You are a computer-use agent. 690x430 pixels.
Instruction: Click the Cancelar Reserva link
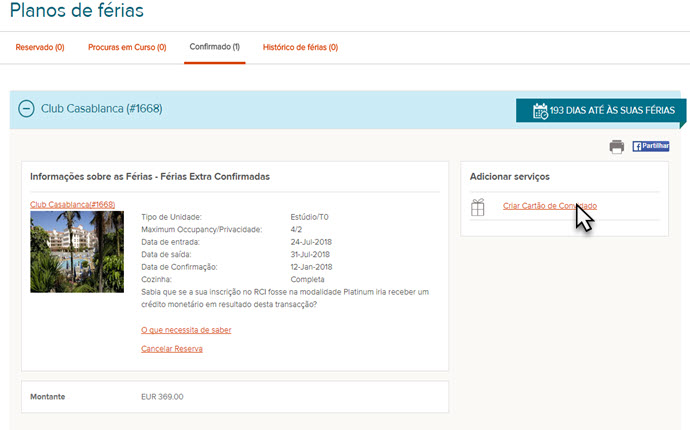[172, 349]
